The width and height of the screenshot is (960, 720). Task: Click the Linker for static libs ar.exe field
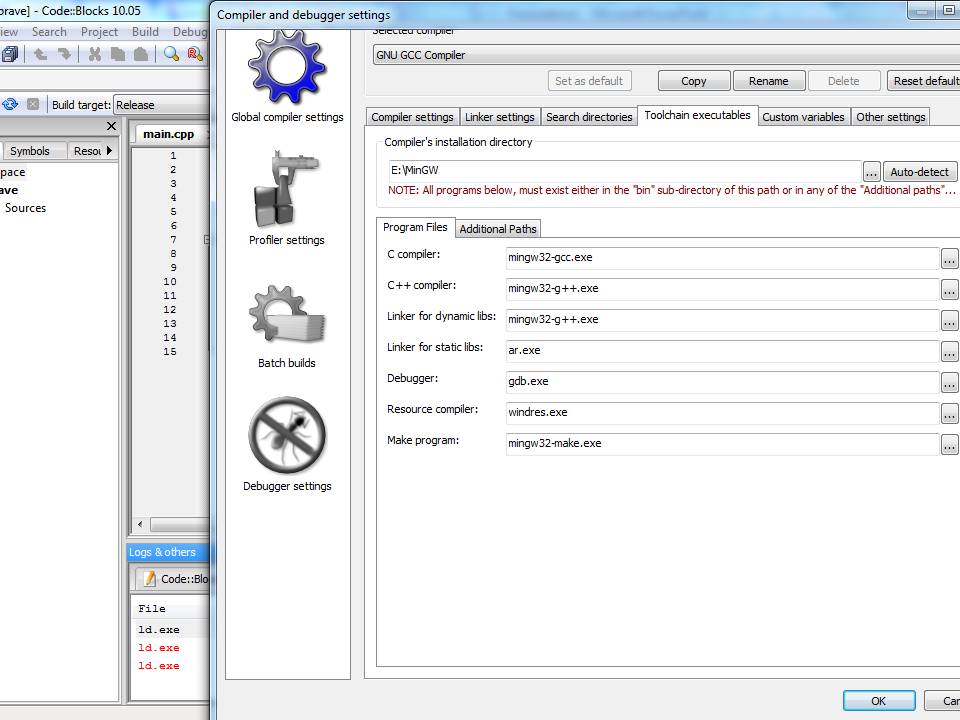pos(722,350)
